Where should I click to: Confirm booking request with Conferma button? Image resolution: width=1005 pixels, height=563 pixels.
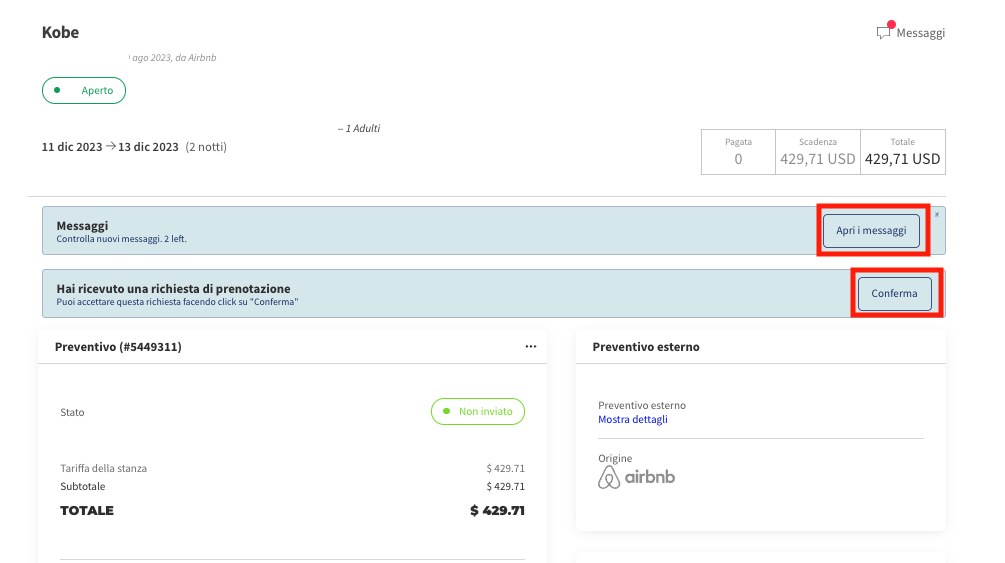coord(894,294)
